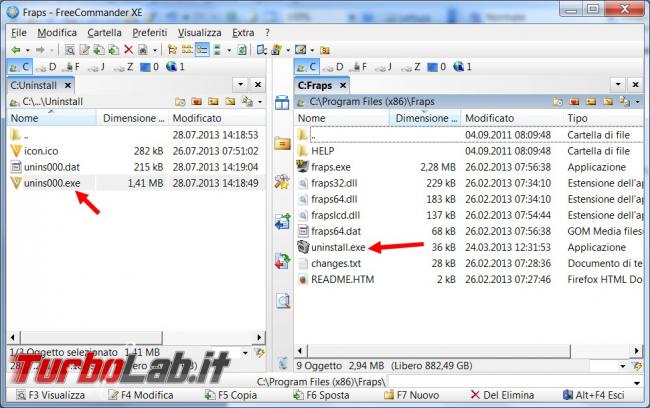Click F3 Visualizza button
The image size is (650, 408).
click(x=50, y=395)
